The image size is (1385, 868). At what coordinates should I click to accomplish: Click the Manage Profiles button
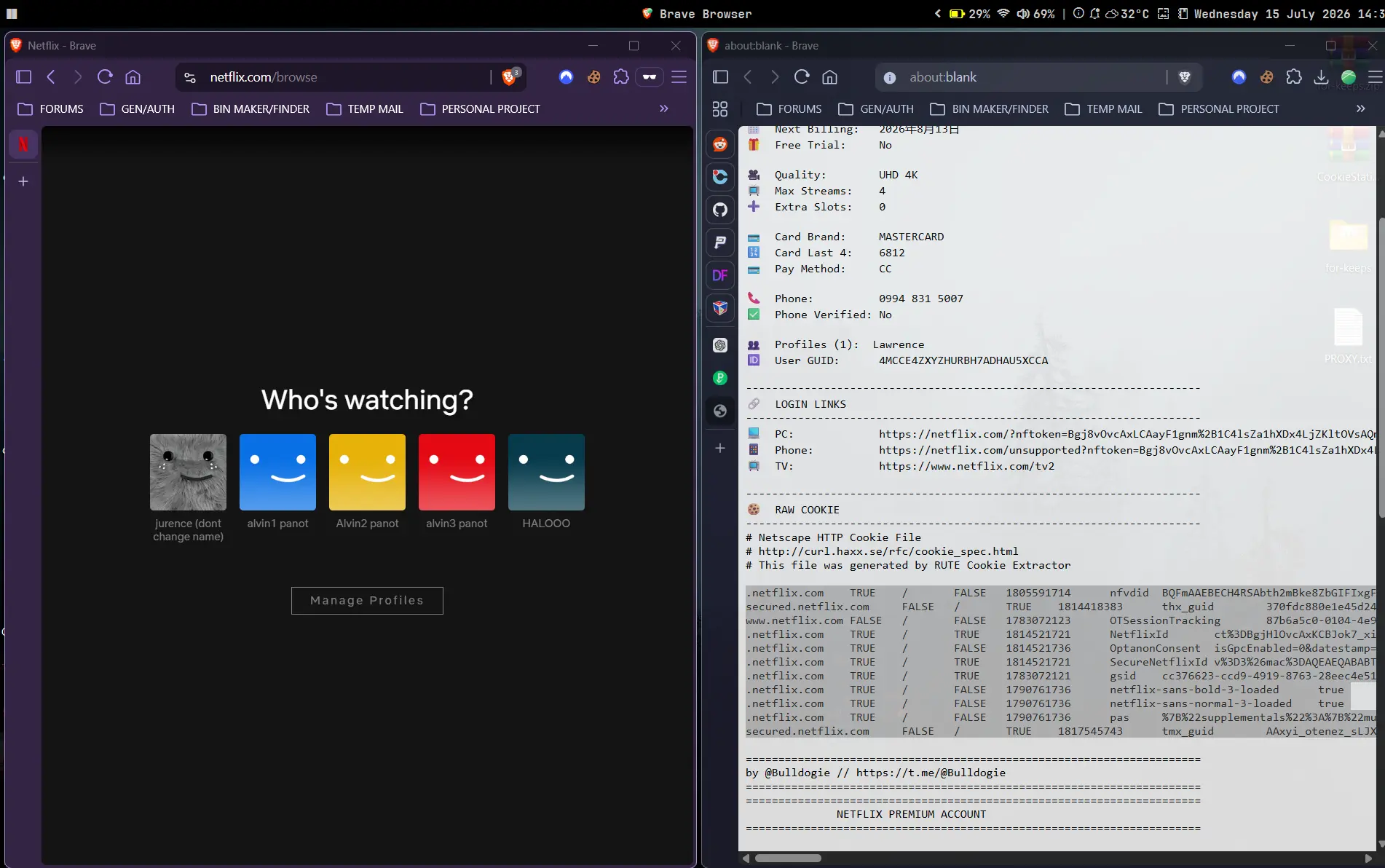click(367, 600)
